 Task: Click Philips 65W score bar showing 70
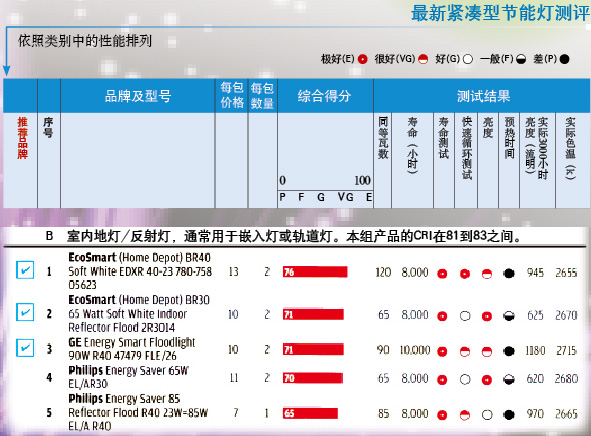(x=313, y=378)
